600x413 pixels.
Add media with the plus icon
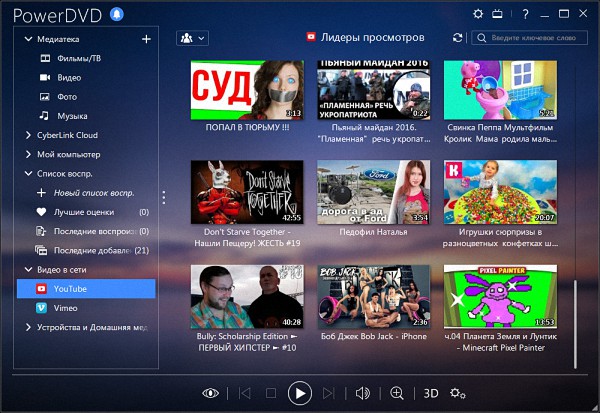(x=146, y=39)
